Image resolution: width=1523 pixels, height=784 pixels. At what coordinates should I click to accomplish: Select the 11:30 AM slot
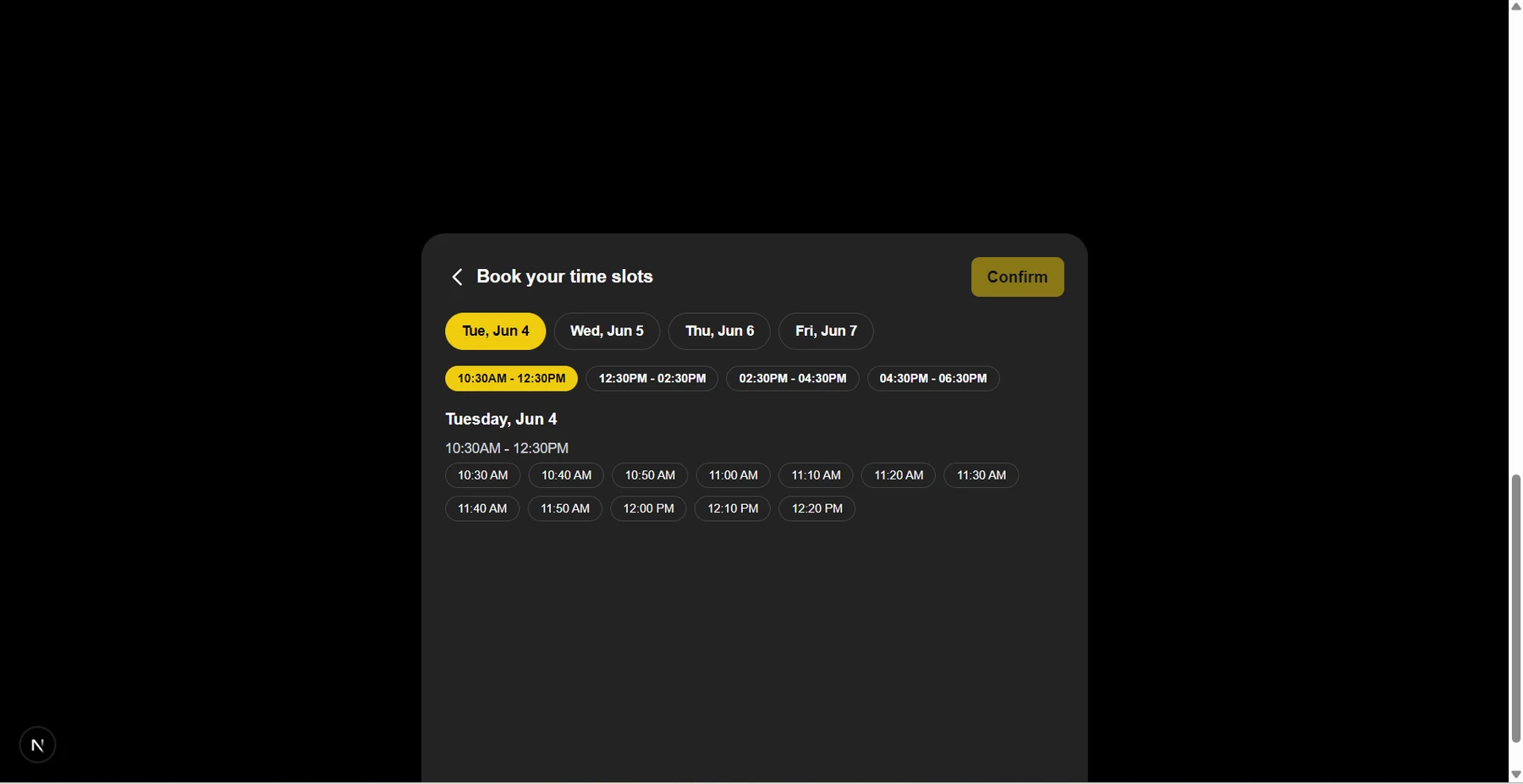pos(981,475)
